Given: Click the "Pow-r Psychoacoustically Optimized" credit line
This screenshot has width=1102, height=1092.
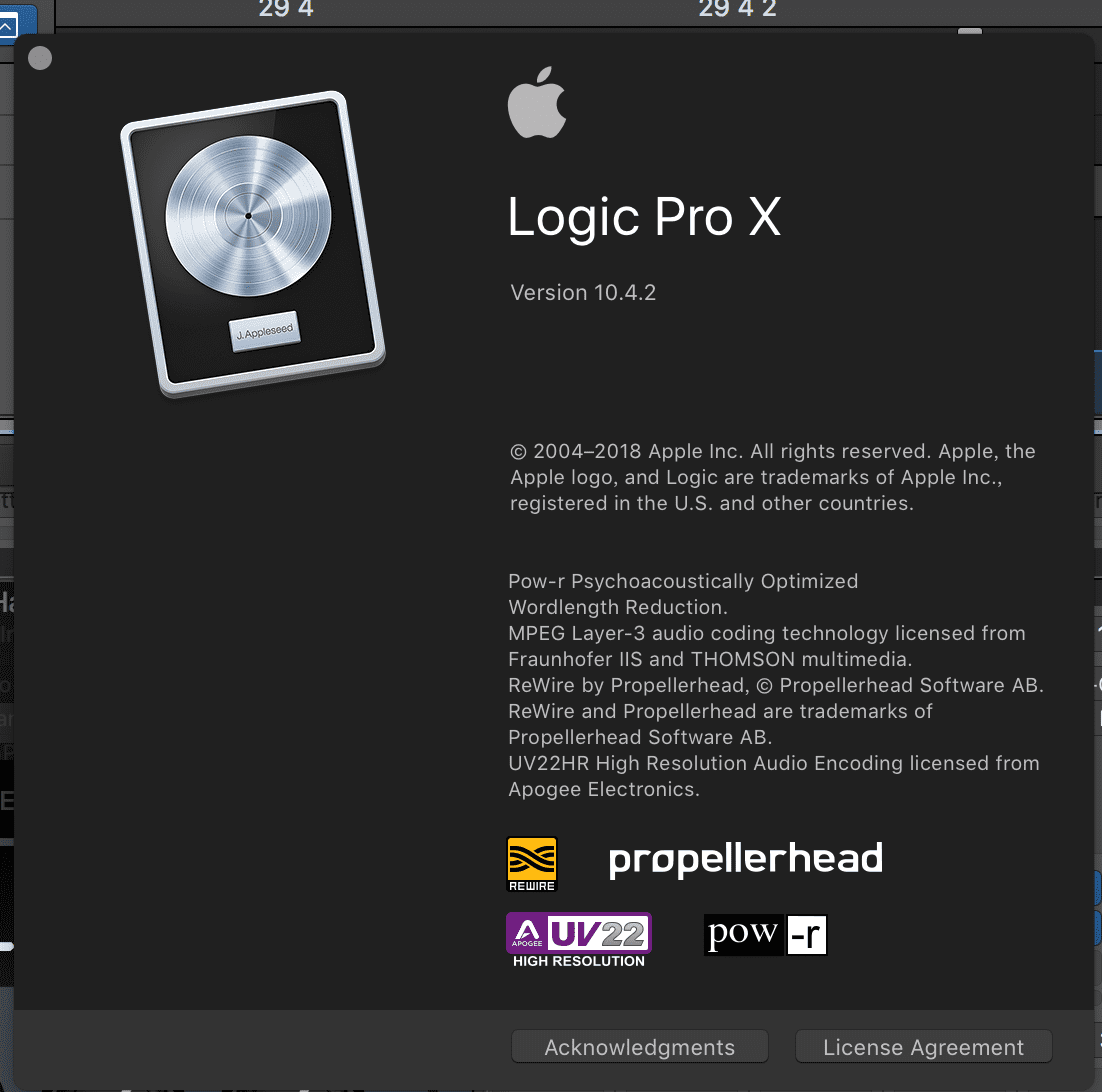Looking at the screenshot, I should [x=683, y=581].
